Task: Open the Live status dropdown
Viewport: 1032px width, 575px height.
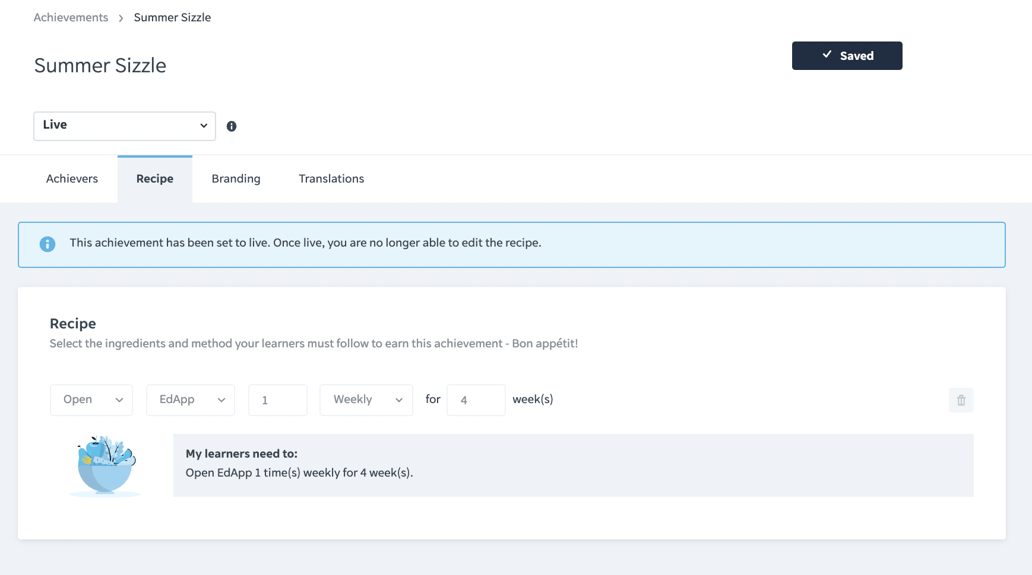Action: (125, 126)
